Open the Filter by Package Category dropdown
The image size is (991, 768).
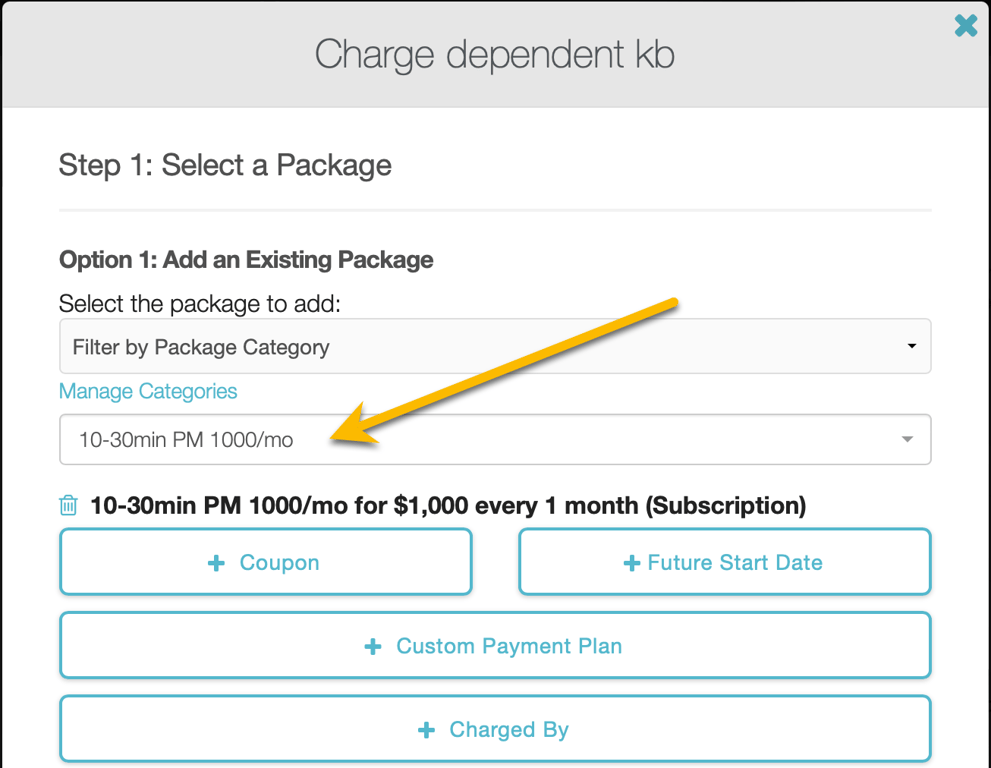pyautogui.click(x=495, y=345)
